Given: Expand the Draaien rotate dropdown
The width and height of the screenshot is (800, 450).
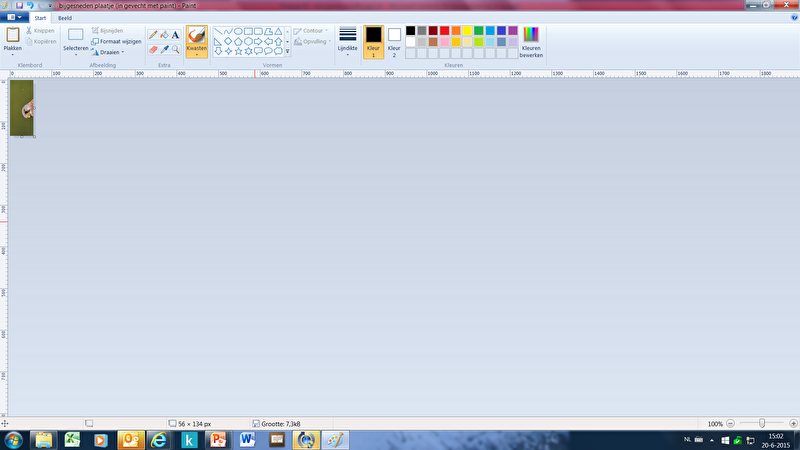Looking at the screenshot, I should click(122, 52).
